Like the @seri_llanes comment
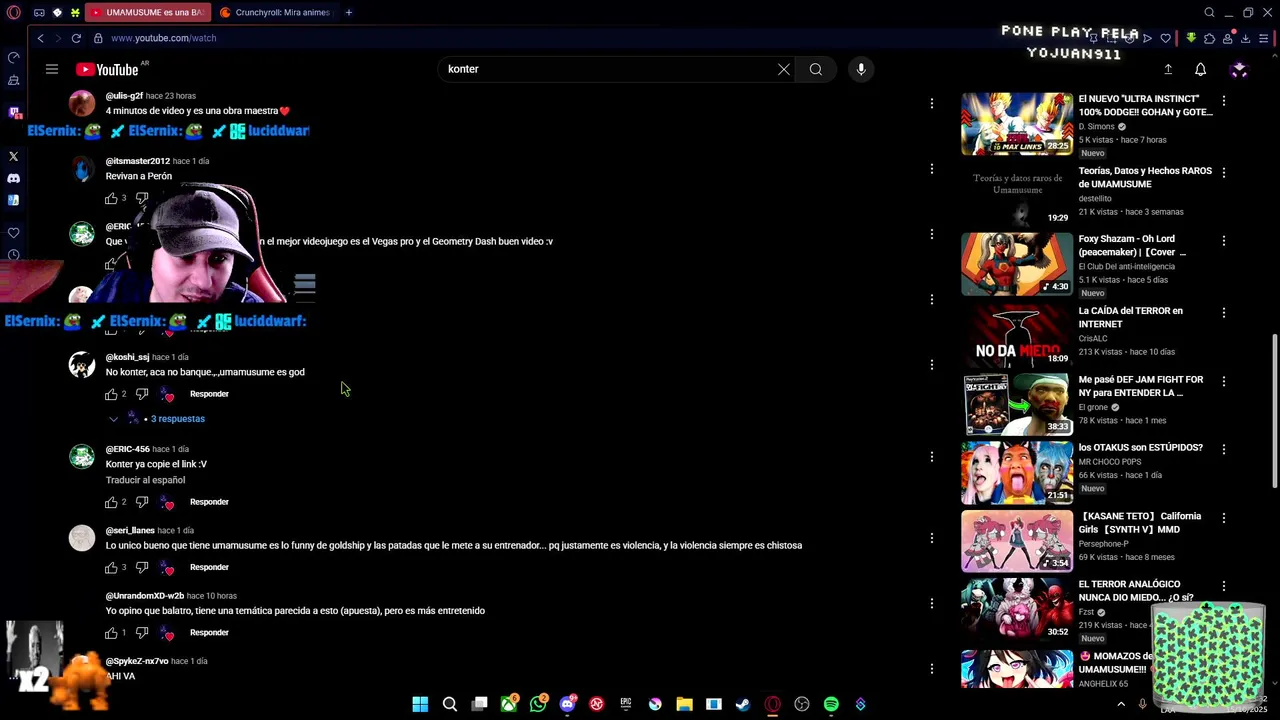Viewport: 1280px width, 720px height. coord(111,567)
